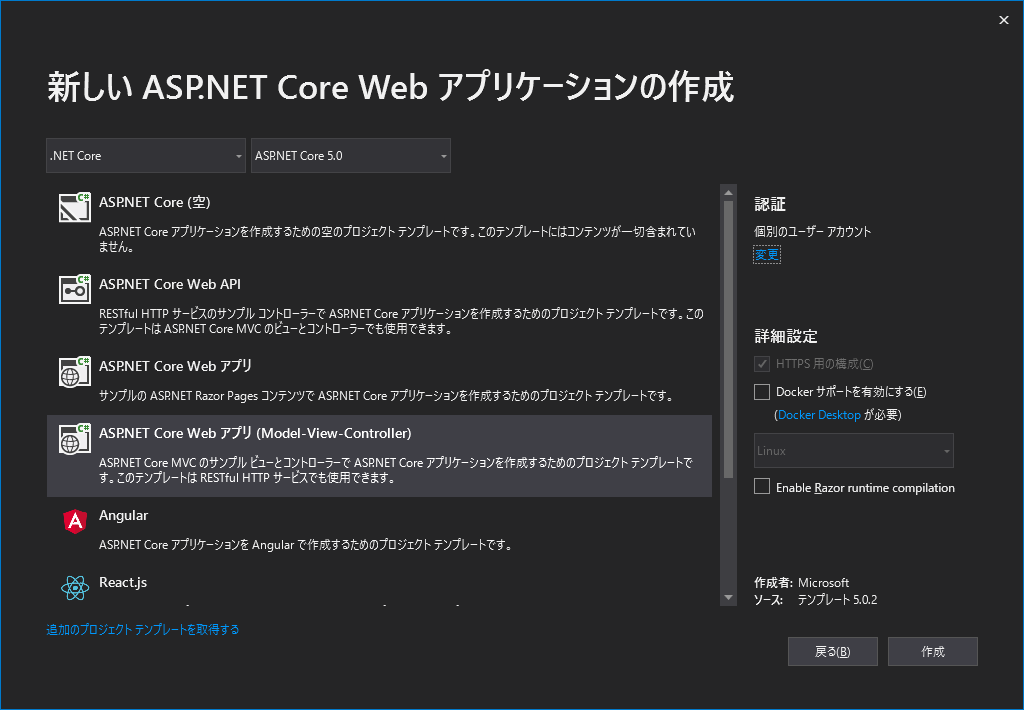Viewport: 1024px width, 710px height.
Task: Select the React.js template title
Action: pos(123,583)
